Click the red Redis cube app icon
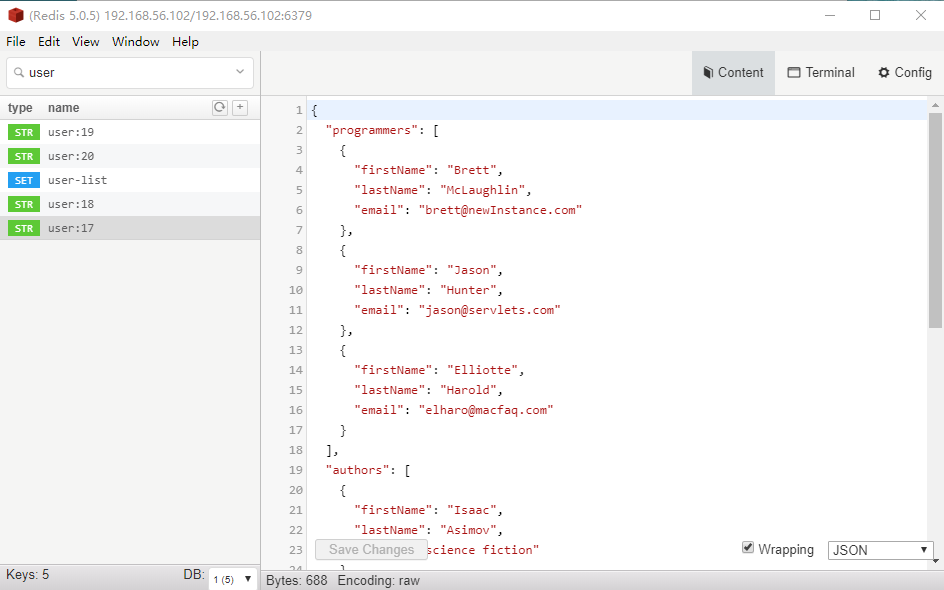The height and width of the screenshot is (590, 944). [x=16, y=15]
